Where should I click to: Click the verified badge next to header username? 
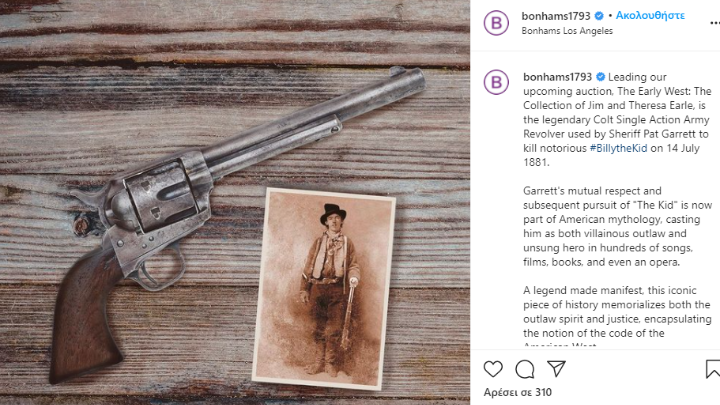pyautogui.click(x=599, y=16)
